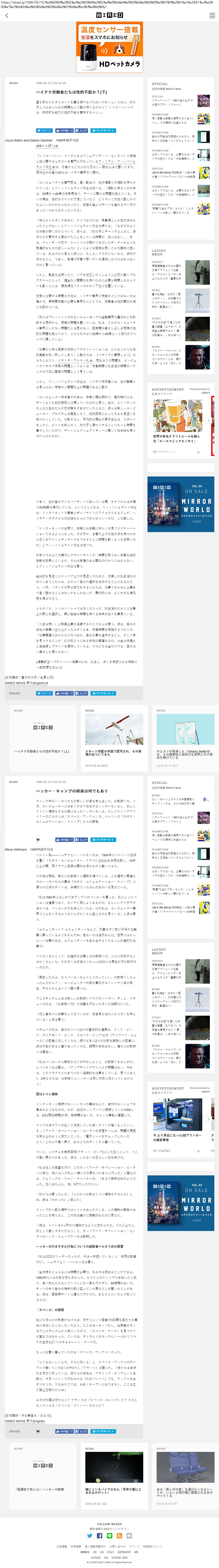Open WIRED NEWS 原文(English) link after 性的不能 article

point(26,683)
